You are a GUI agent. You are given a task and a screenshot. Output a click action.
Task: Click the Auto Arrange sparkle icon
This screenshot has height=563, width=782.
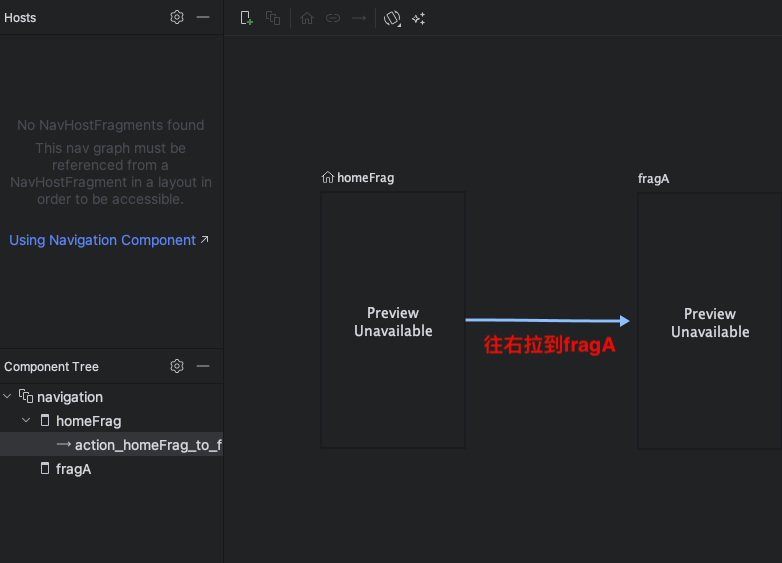(419, 18)
